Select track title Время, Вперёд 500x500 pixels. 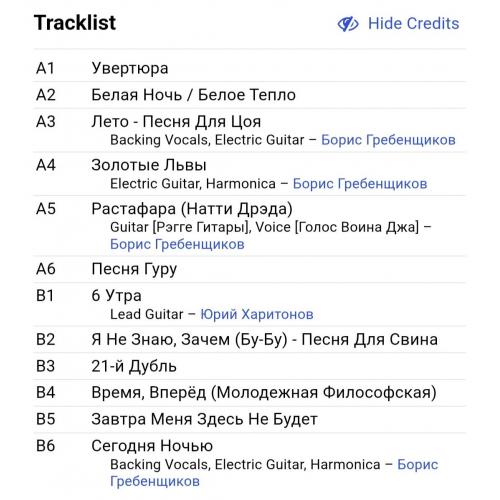149,393
